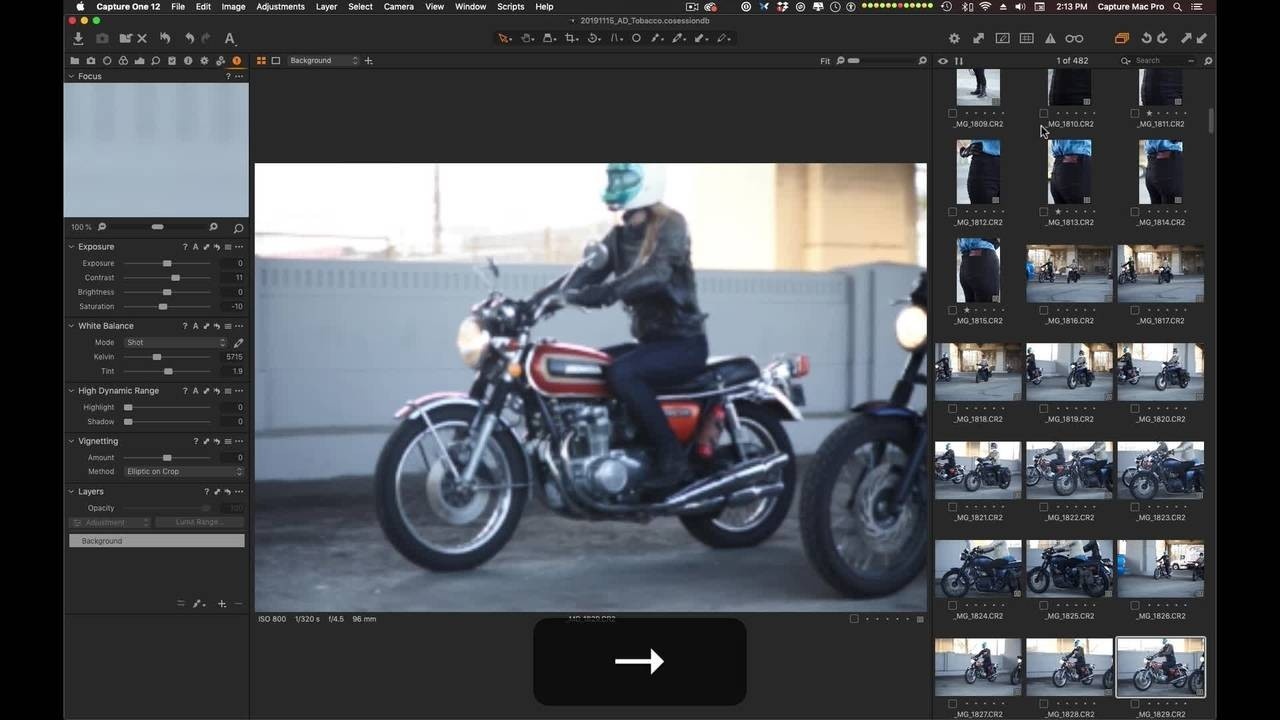The width and height of the screenshot is (1280, 720).
Task: Click the Exposure Warning triangle icon
Action: pyautogui.click(x=1050, y=38)
